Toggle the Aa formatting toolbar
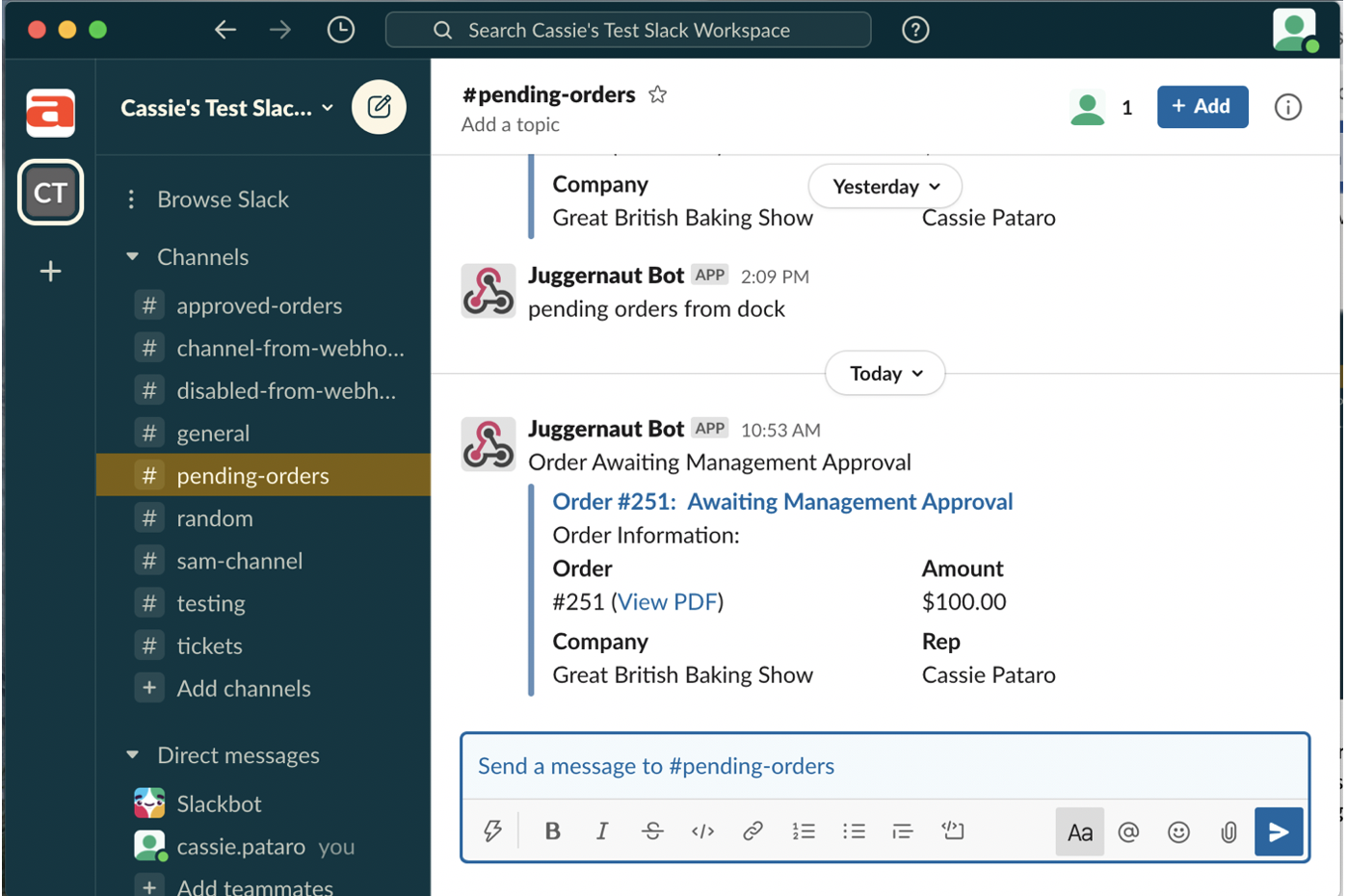Image resolution: width=1347 pixels, height=896 pixels. (x=1079, y=831)
